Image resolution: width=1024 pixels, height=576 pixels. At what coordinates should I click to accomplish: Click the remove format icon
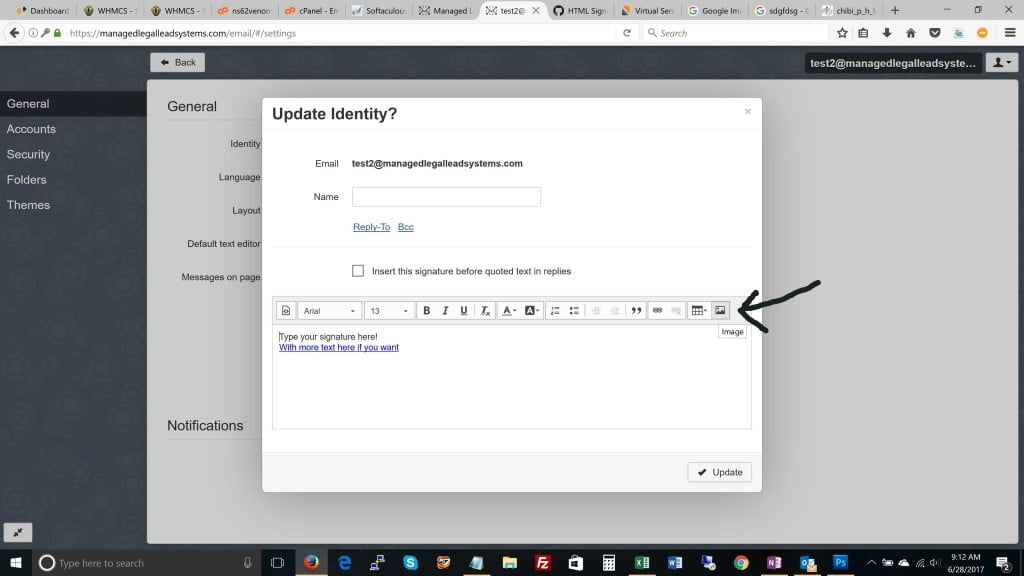[485, 311]
